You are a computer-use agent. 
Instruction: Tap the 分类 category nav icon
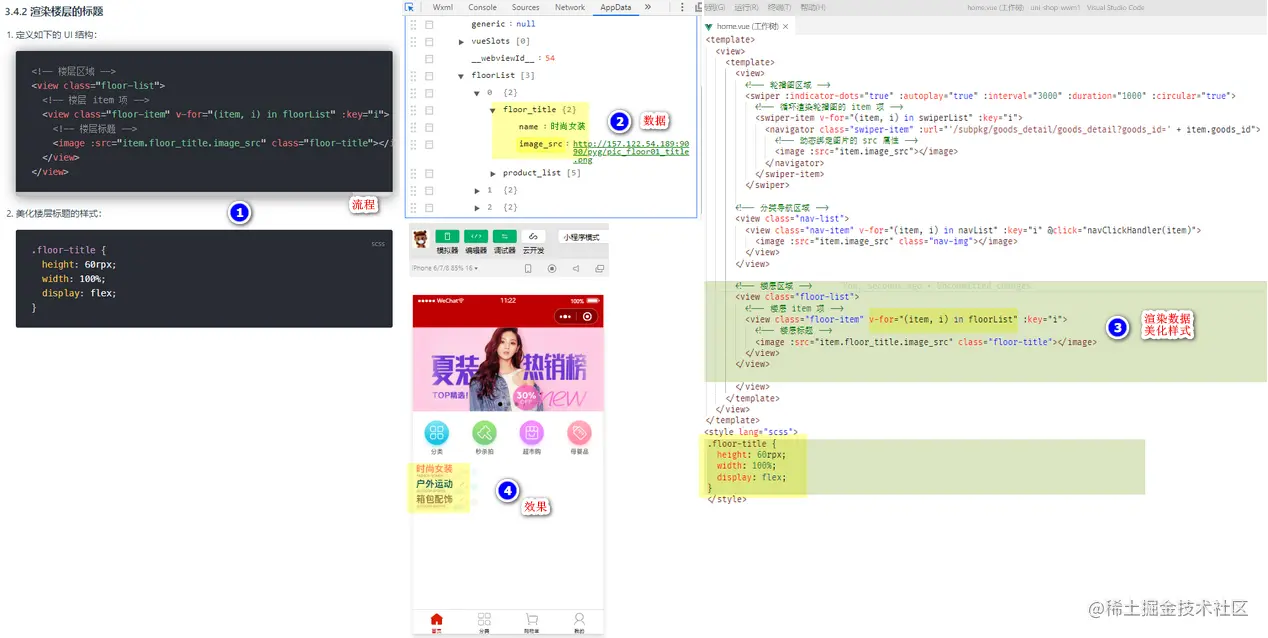(x=437, y=433)
